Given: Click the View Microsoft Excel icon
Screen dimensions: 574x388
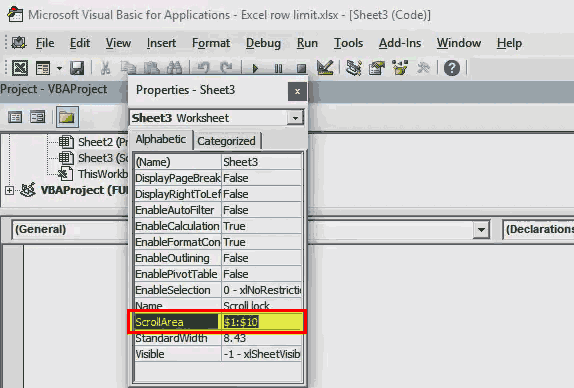Looking at the screenshot, I should (20, 68).
